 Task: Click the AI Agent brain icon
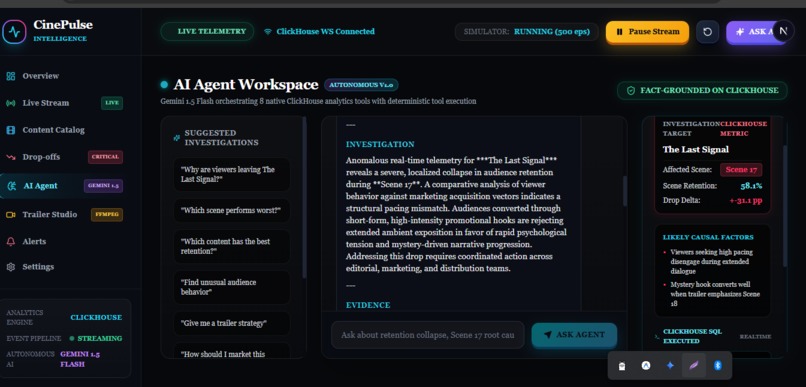(11, 186)
